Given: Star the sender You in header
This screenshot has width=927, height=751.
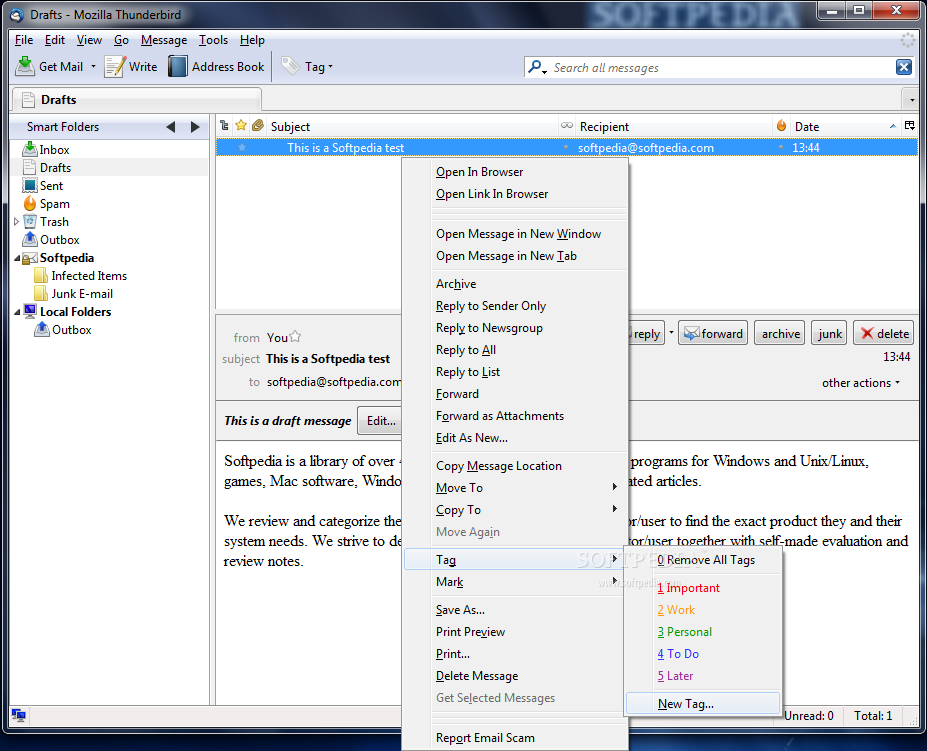Looking at the screenshot, I should [x=295, y=336].
